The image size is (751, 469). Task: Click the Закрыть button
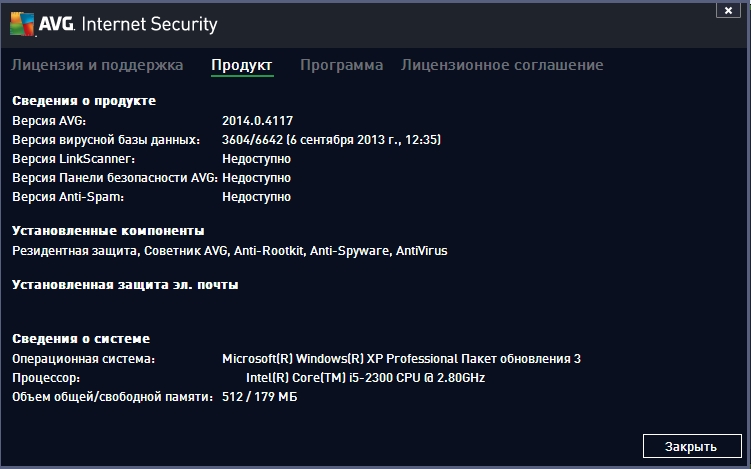tap(692, 446)
